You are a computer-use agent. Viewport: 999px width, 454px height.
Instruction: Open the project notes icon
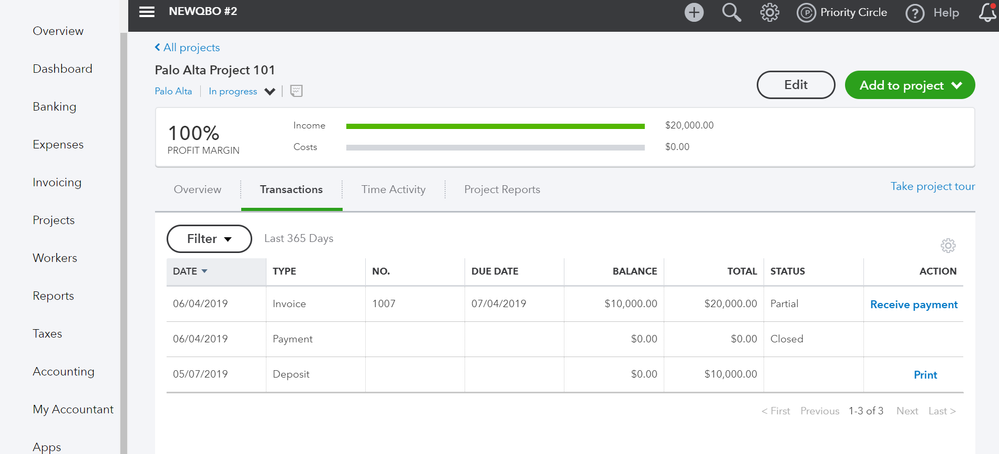pyautogui.click(x=297, y=91)
